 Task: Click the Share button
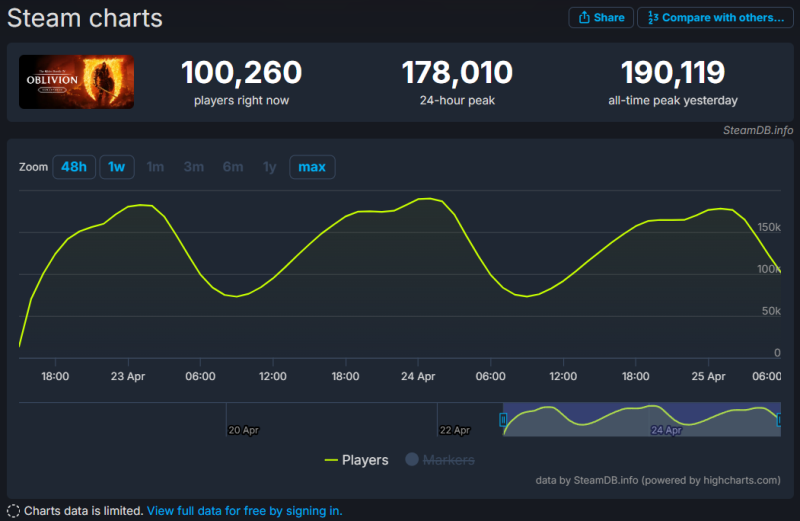coord(600,17)
